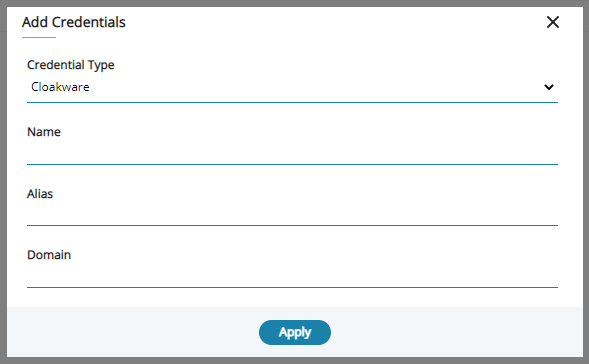This screenshot has height=364, width=589.
Task: Click the underline beneath Domain field
Action: [x=292, y=287]
